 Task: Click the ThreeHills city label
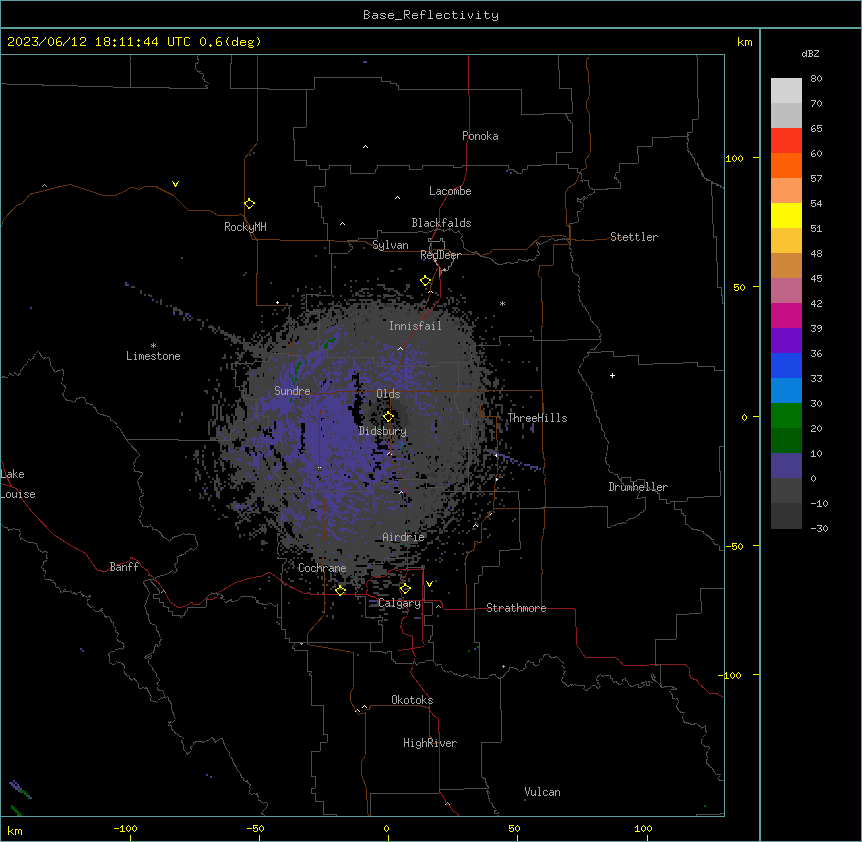click(537, 418)
